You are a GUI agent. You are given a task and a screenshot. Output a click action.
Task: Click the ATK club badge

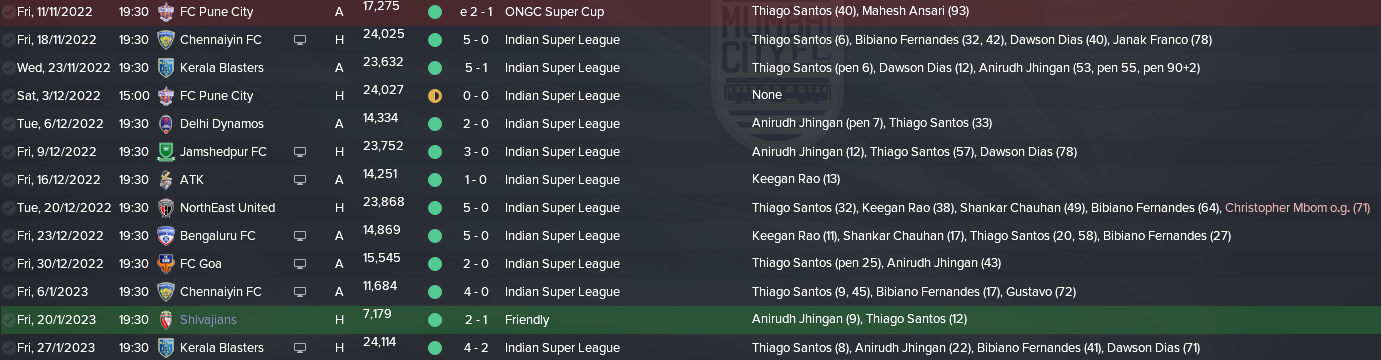(x=166, y=180)
